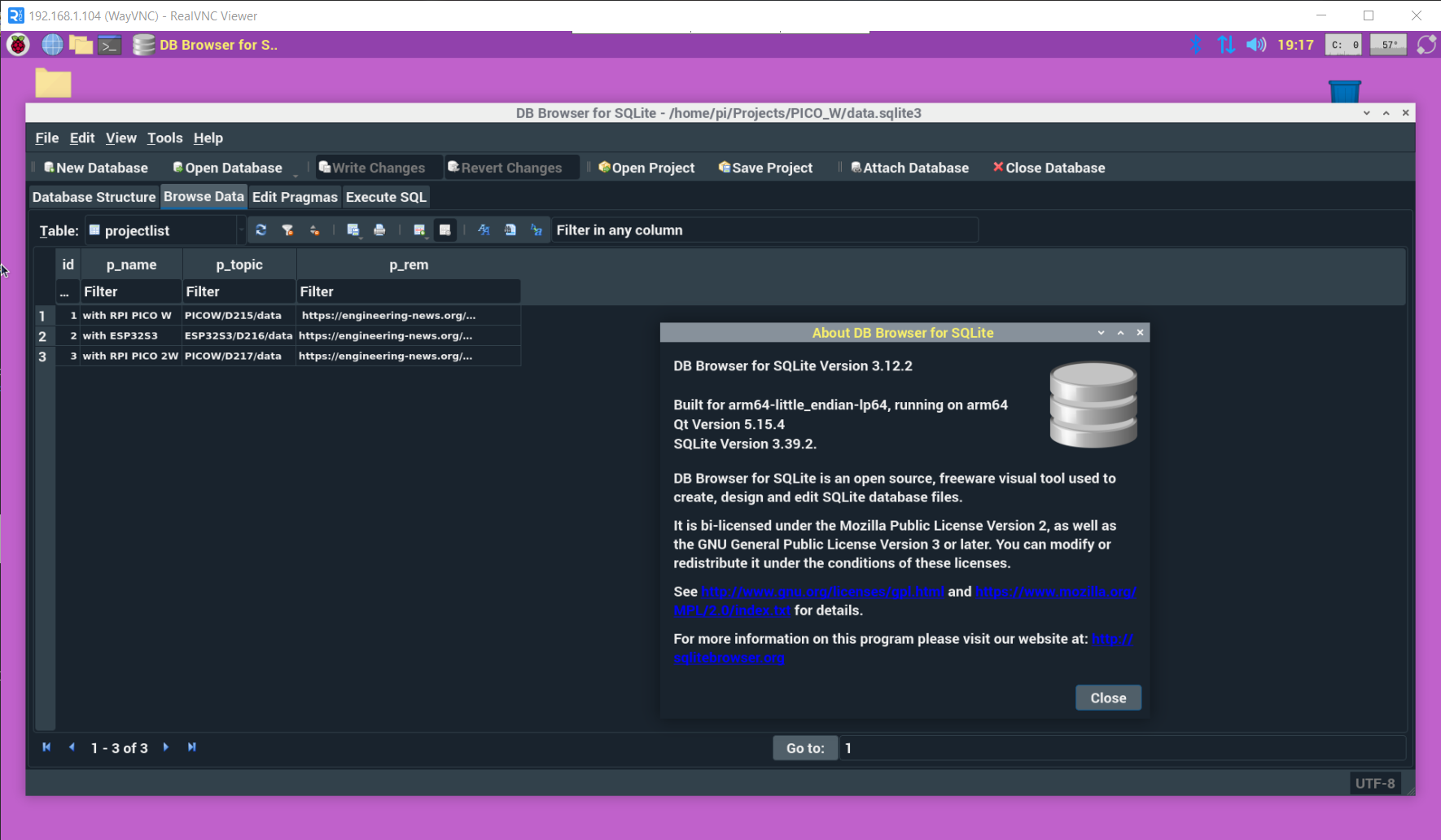This screenshot has width=1441, height=840.
Task: Open the font format icon in toolbar
Action: [484, 230]
